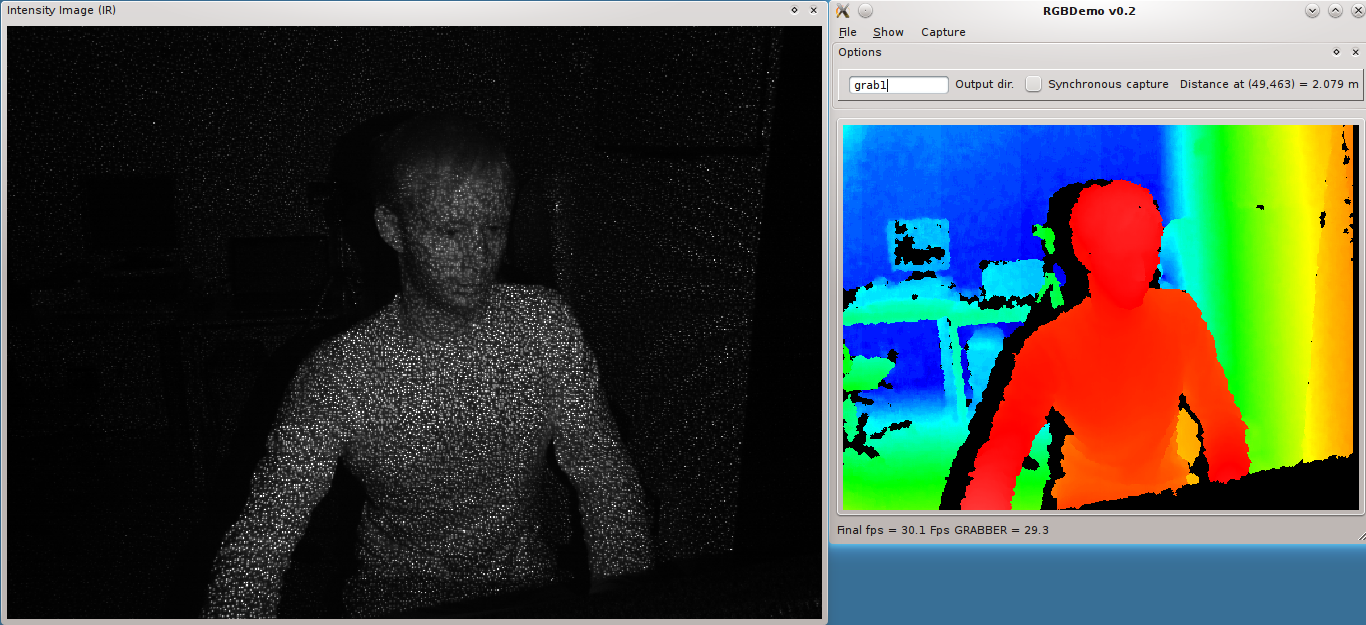
Task: Float the Options panel with its diamond icon
Action: pos(1336,52)
